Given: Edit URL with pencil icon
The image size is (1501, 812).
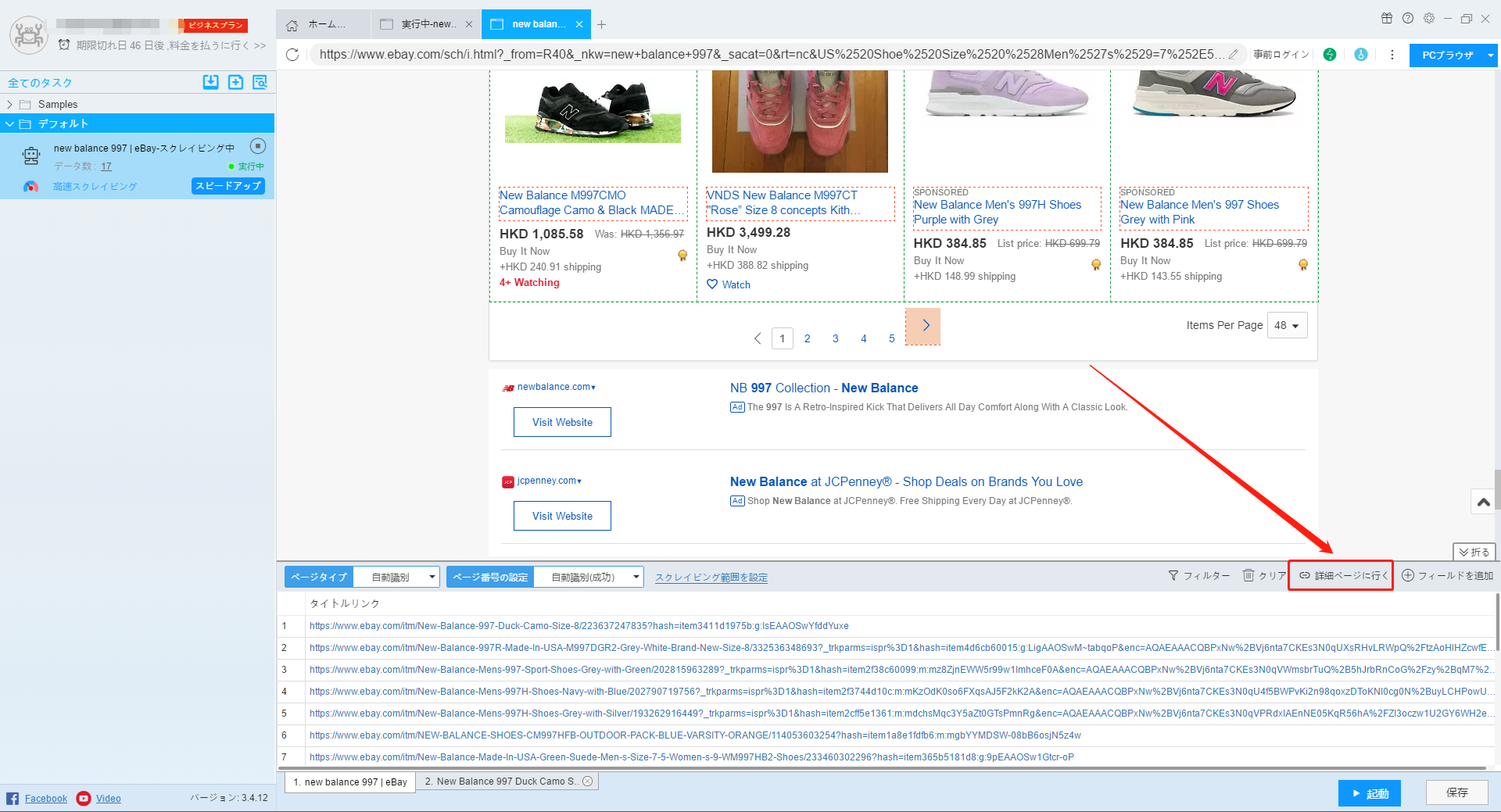Looking at the screenshot, I should point(1234,54).
